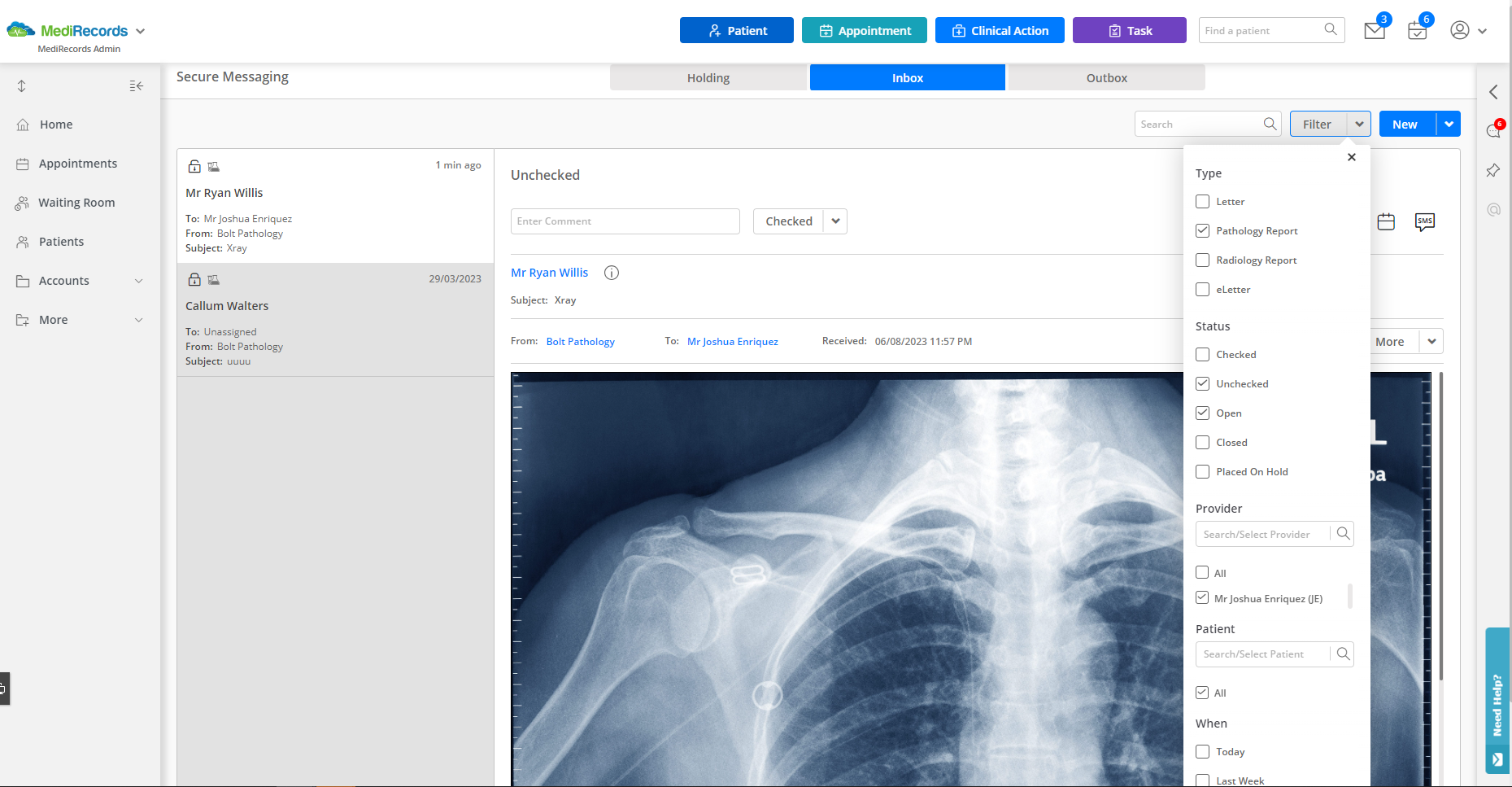The image size is (1512, 787).
Task: Click the lock icon on Callum Walters message
Action: pyautogui.click(x=194, y=279)
